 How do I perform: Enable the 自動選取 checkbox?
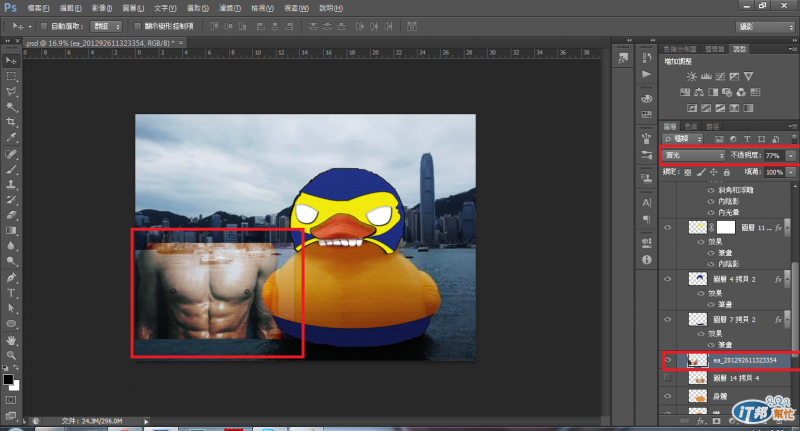[43, 26]
